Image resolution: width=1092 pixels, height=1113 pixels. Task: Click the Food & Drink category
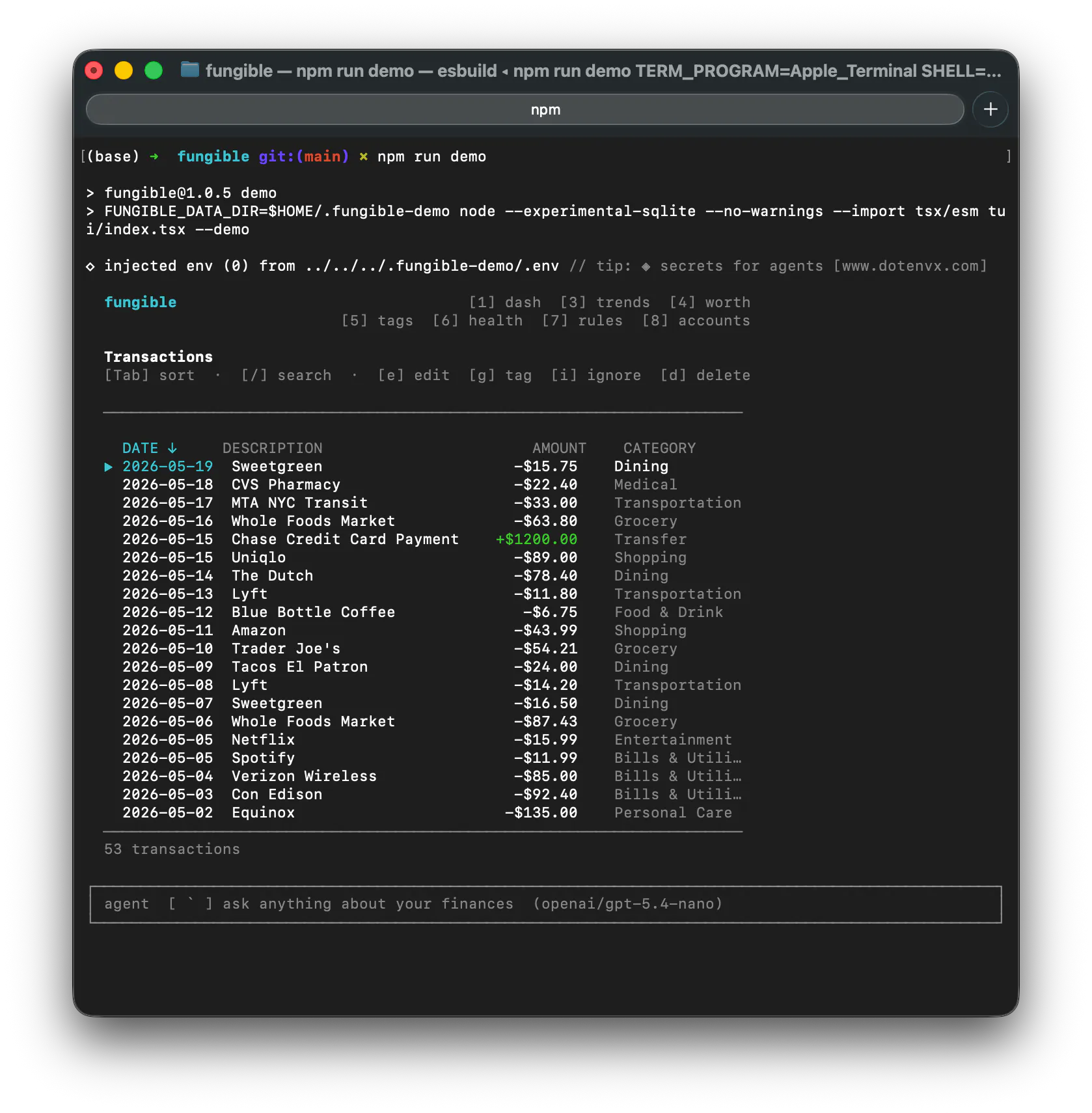[669, 612]
